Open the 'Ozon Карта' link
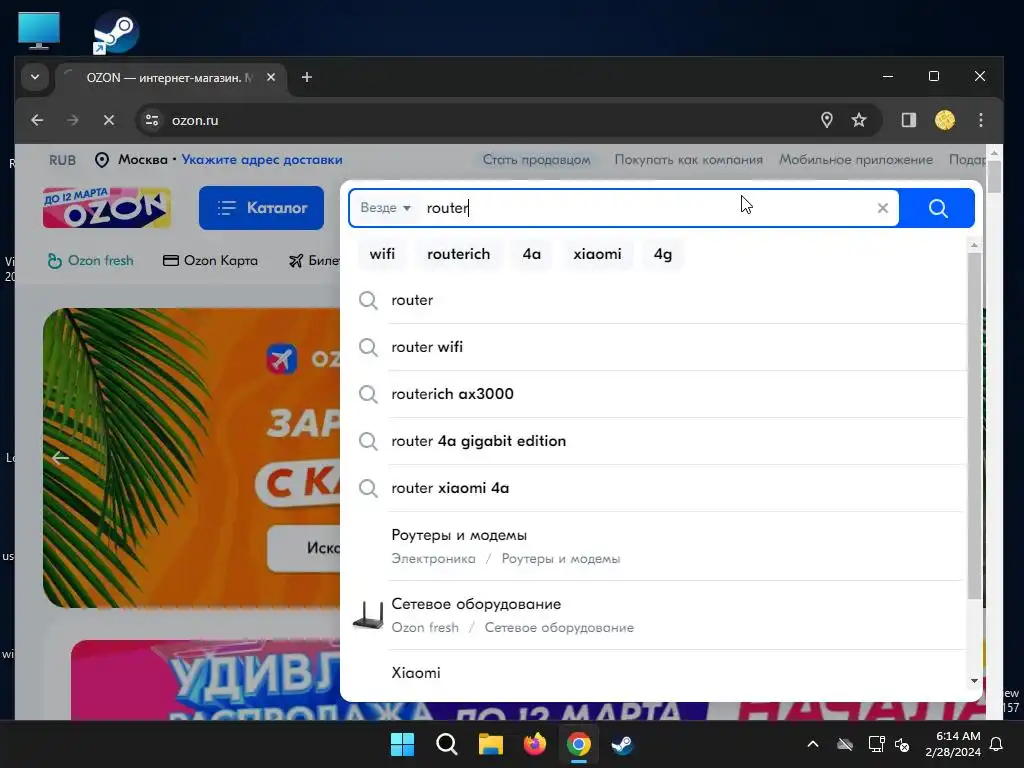Screen dimensions: 1024x768 coord(210,261)
